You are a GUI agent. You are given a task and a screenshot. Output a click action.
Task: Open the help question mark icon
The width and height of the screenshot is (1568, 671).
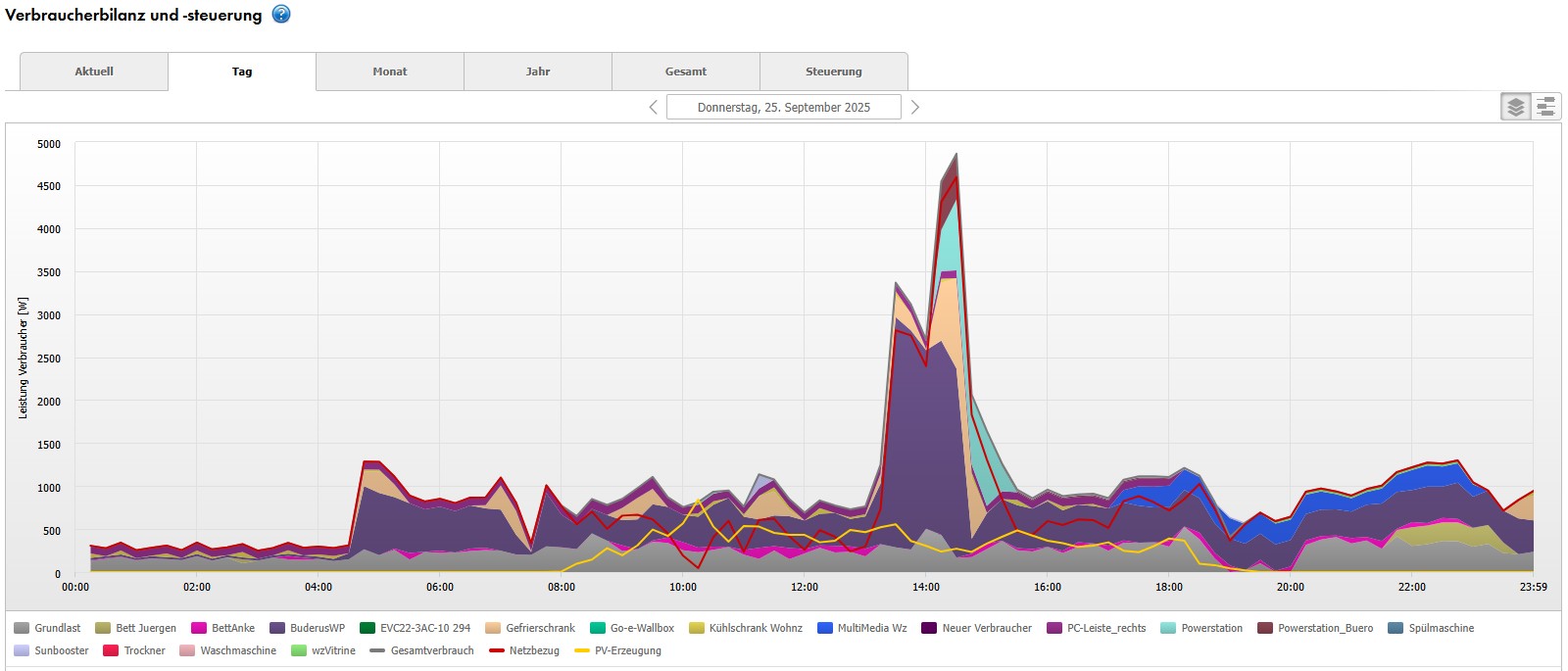[x=281, y=14]
